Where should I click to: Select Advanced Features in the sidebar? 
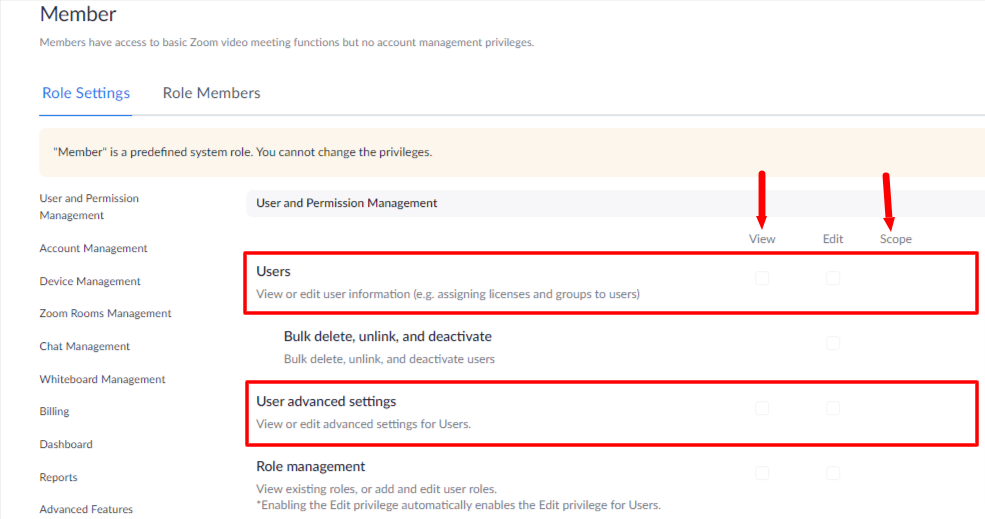(86, 509)
